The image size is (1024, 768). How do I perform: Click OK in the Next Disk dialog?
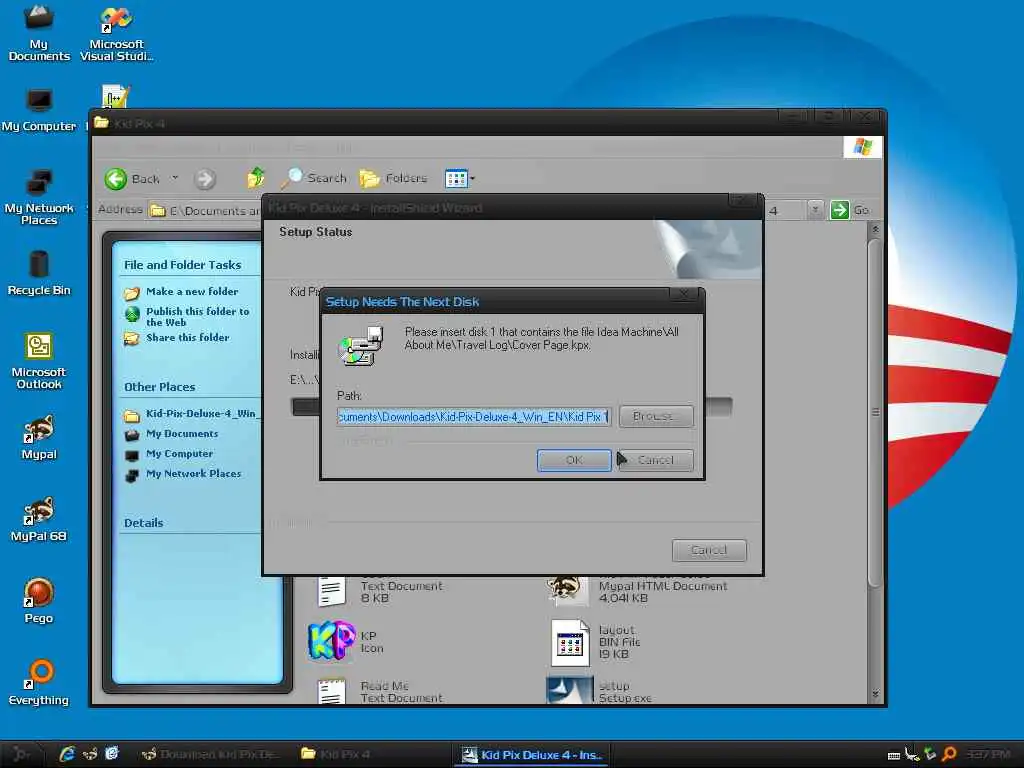pos(574,460)
